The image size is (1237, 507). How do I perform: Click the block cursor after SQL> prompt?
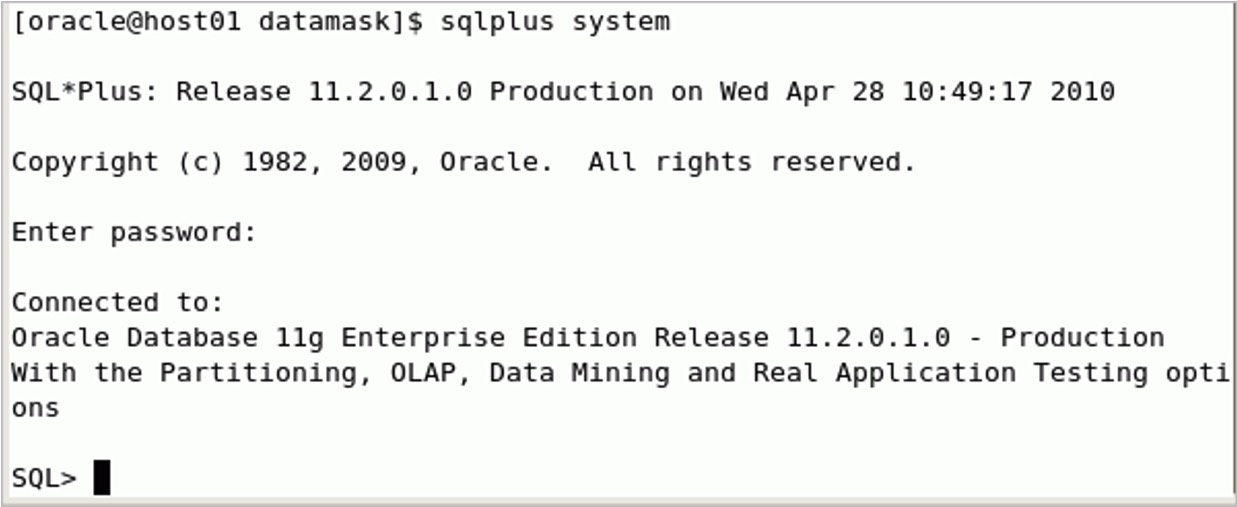[x=102, y=478]
